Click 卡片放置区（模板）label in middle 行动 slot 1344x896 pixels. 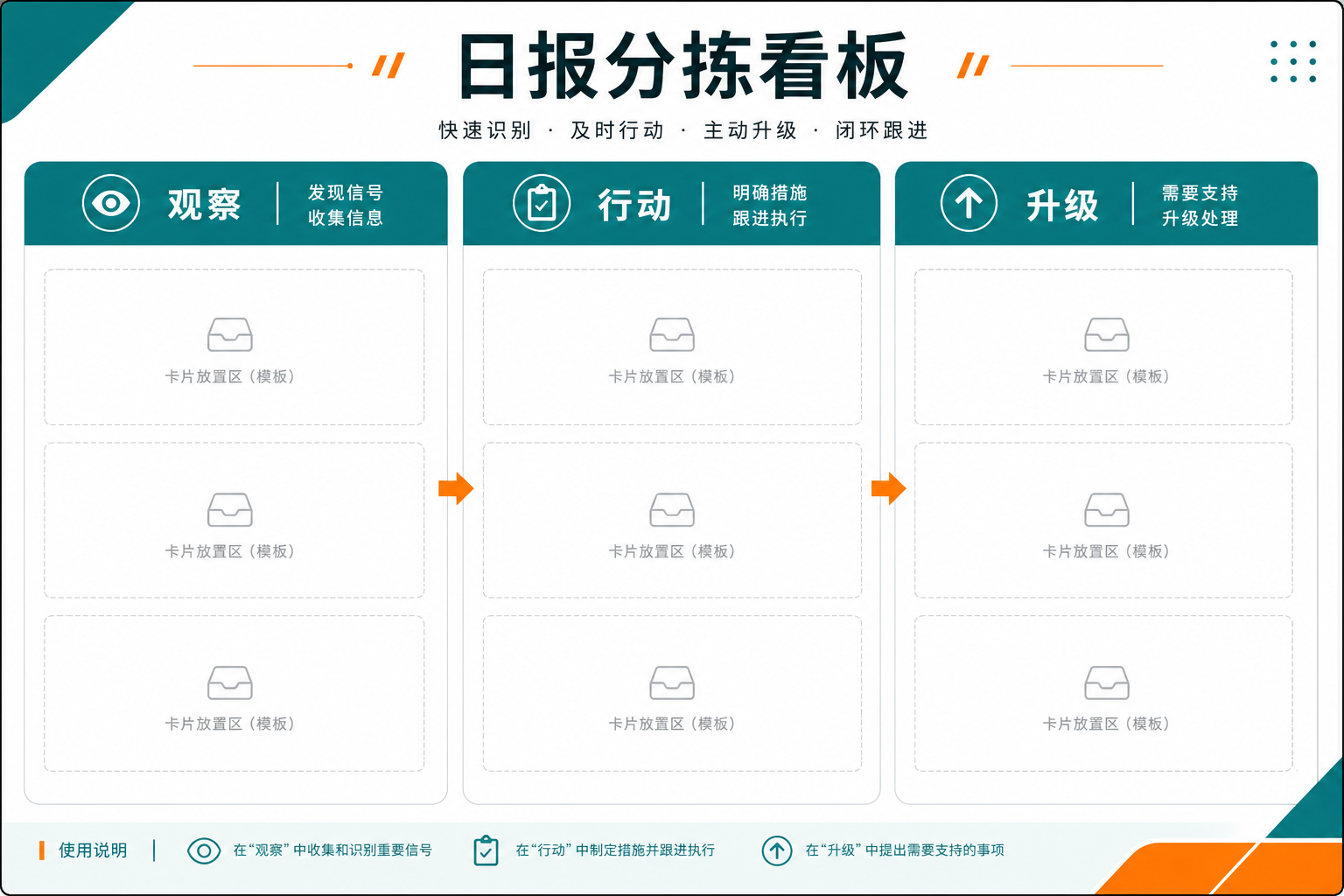click(672, 551)
